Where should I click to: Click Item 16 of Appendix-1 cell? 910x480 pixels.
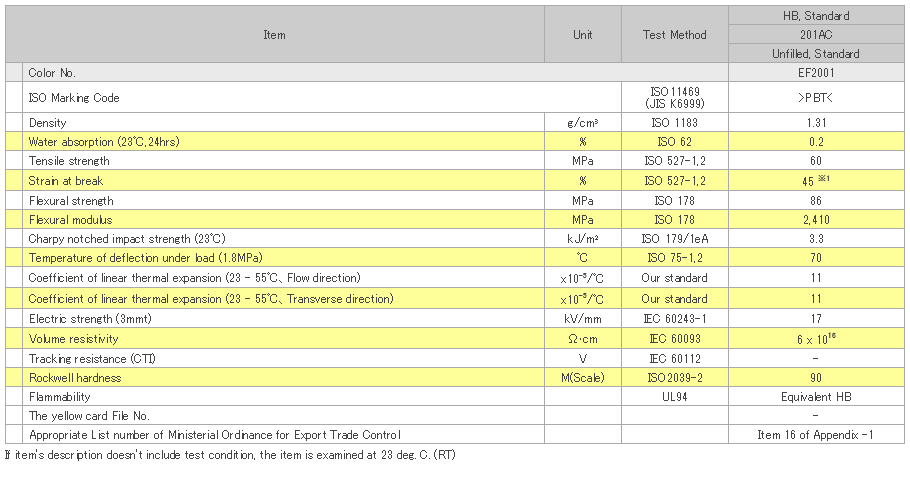pos(816,435)
